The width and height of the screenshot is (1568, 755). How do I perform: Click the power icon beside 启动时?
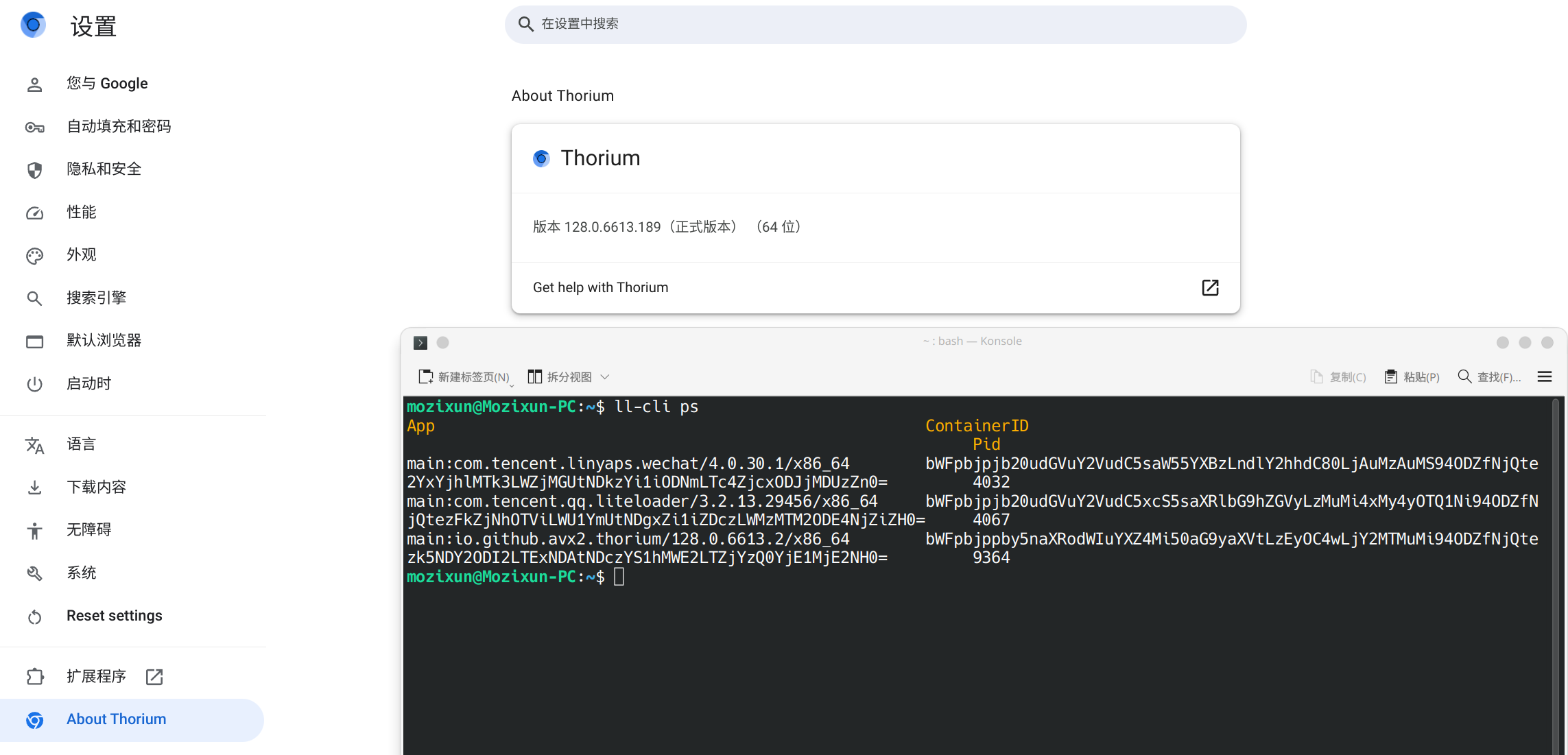34,384
